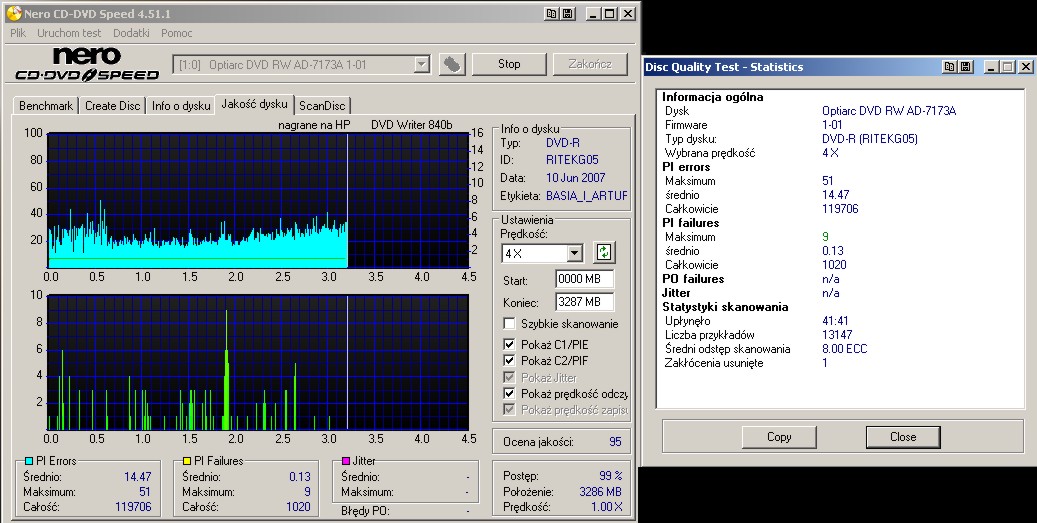Click PI errors średnio 14.47 in Statistics
Screen dimensions: 1037x523
click(836, 195)
